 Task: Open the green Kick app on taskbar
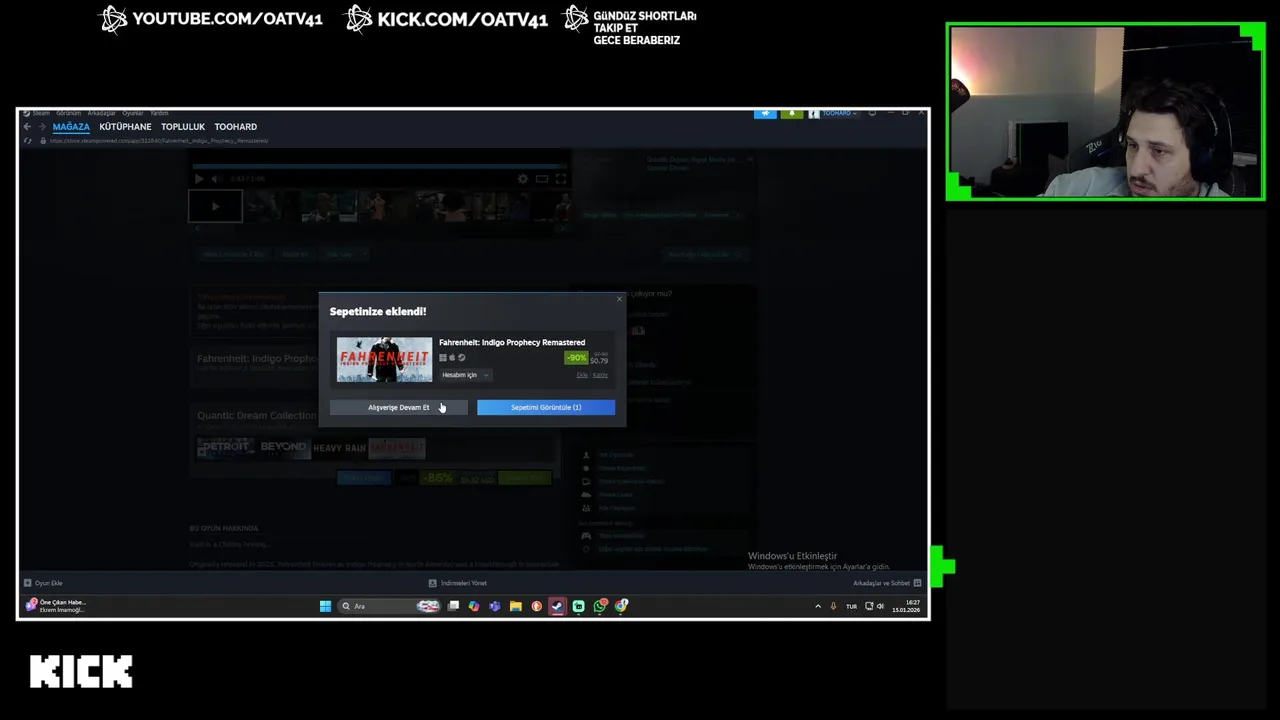[x=578, y=606]
